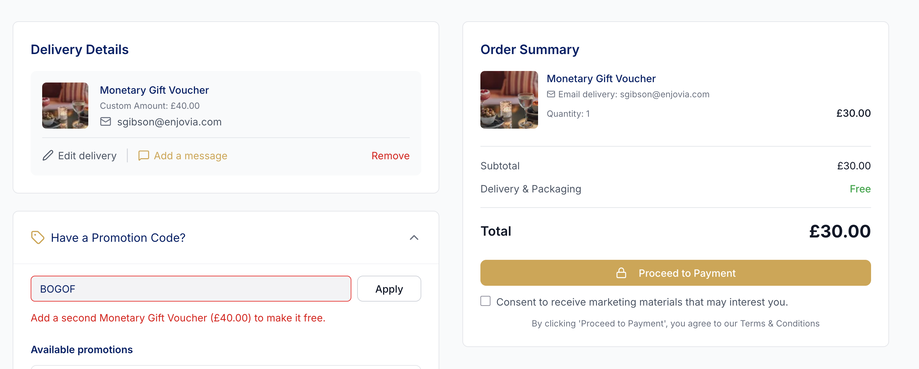Click the lock icon on the payment button
919x369 pixels.
pyautogui.click(x=621, y=274)
